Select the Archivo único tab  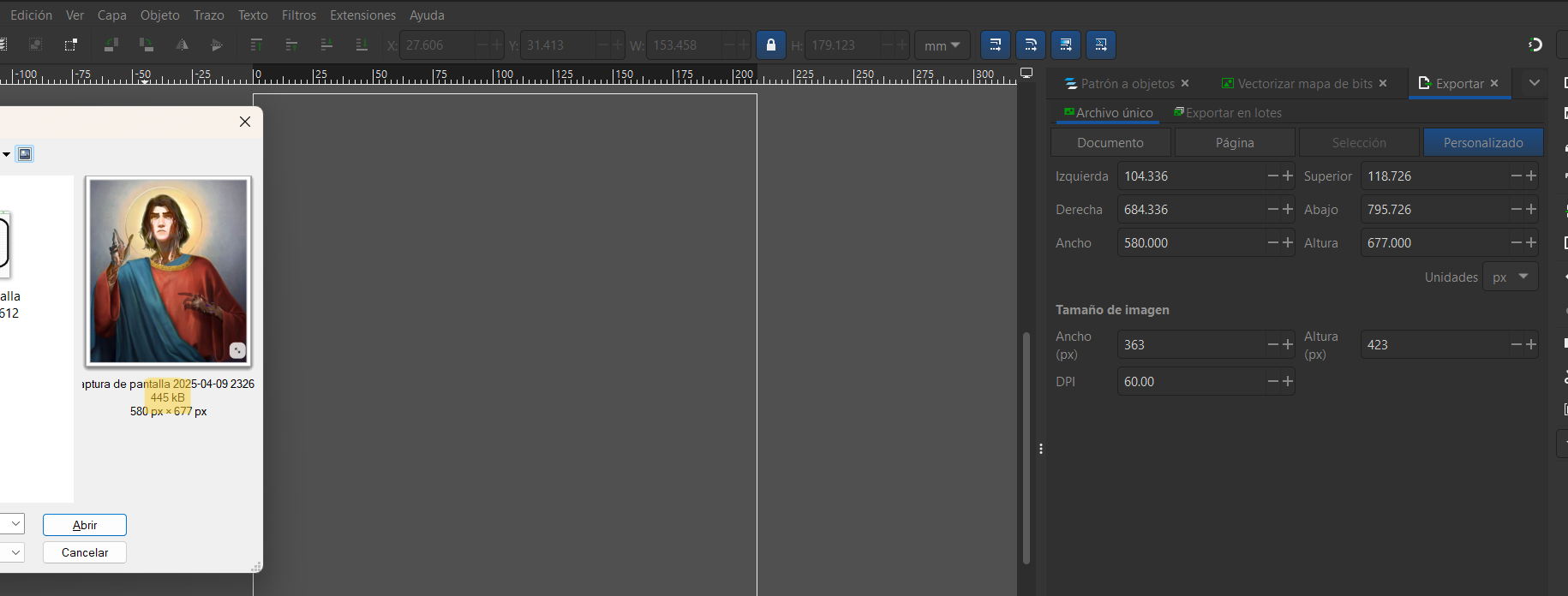tap(1108, 112)
